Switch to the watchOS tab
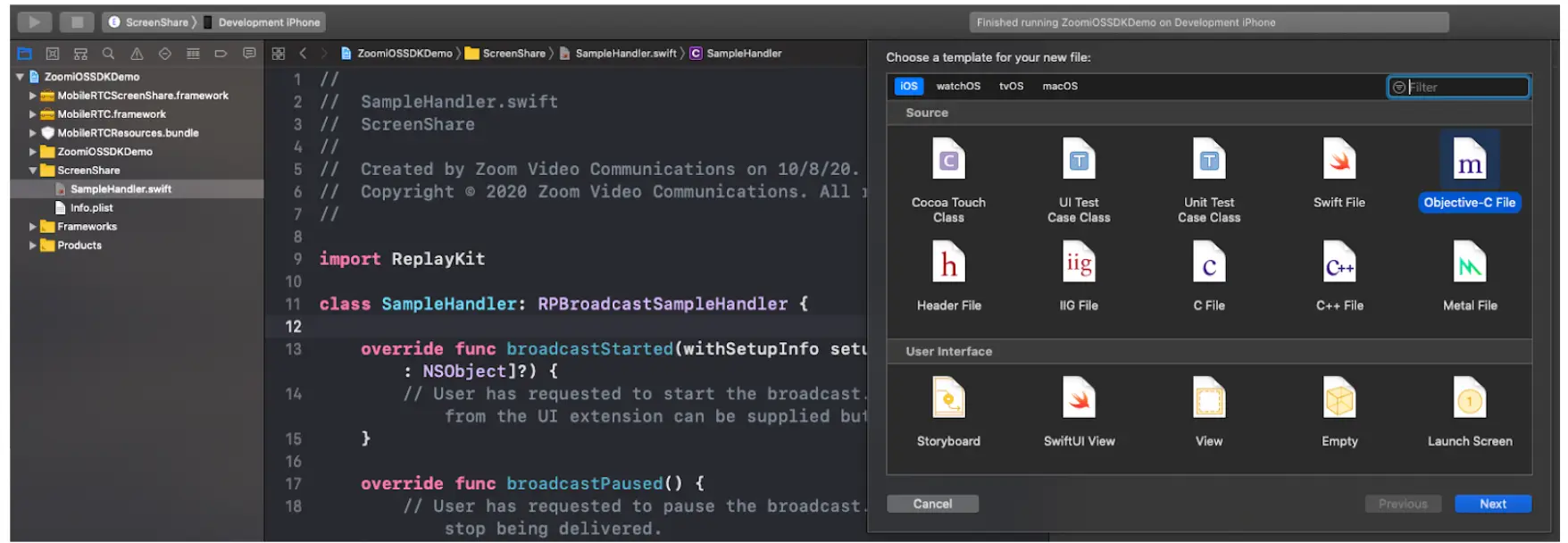The width and height of the screenshot is (1568, 543). tap(957, 87)
